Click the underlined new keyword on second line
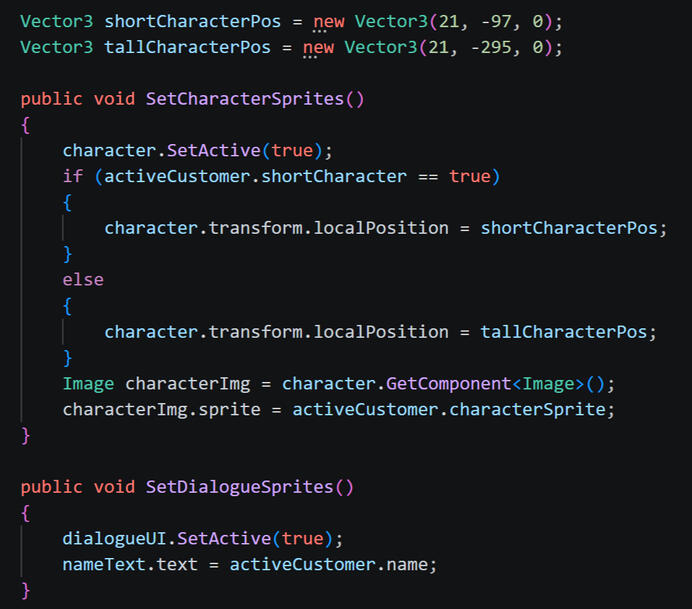Screen dimensions: 692x609 (x=318, y=48)
